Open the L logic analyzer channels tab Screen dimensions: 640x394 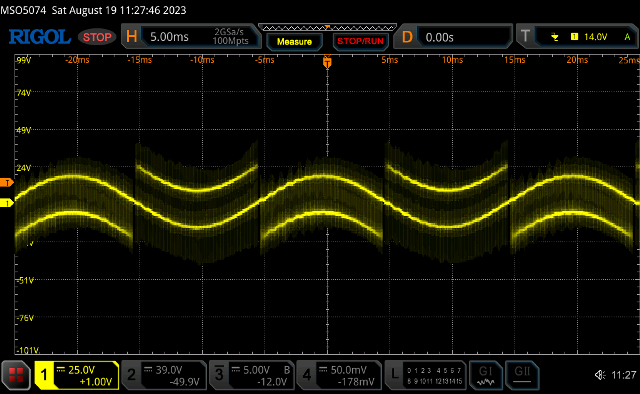(425, 375)
